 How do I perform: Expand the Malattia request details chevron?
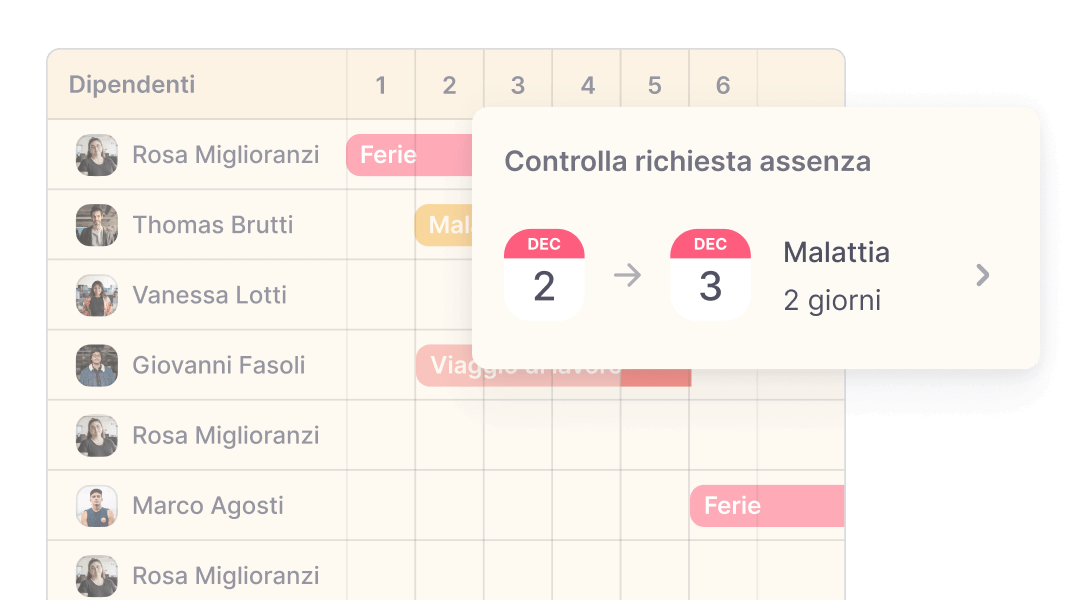point(982,275)
